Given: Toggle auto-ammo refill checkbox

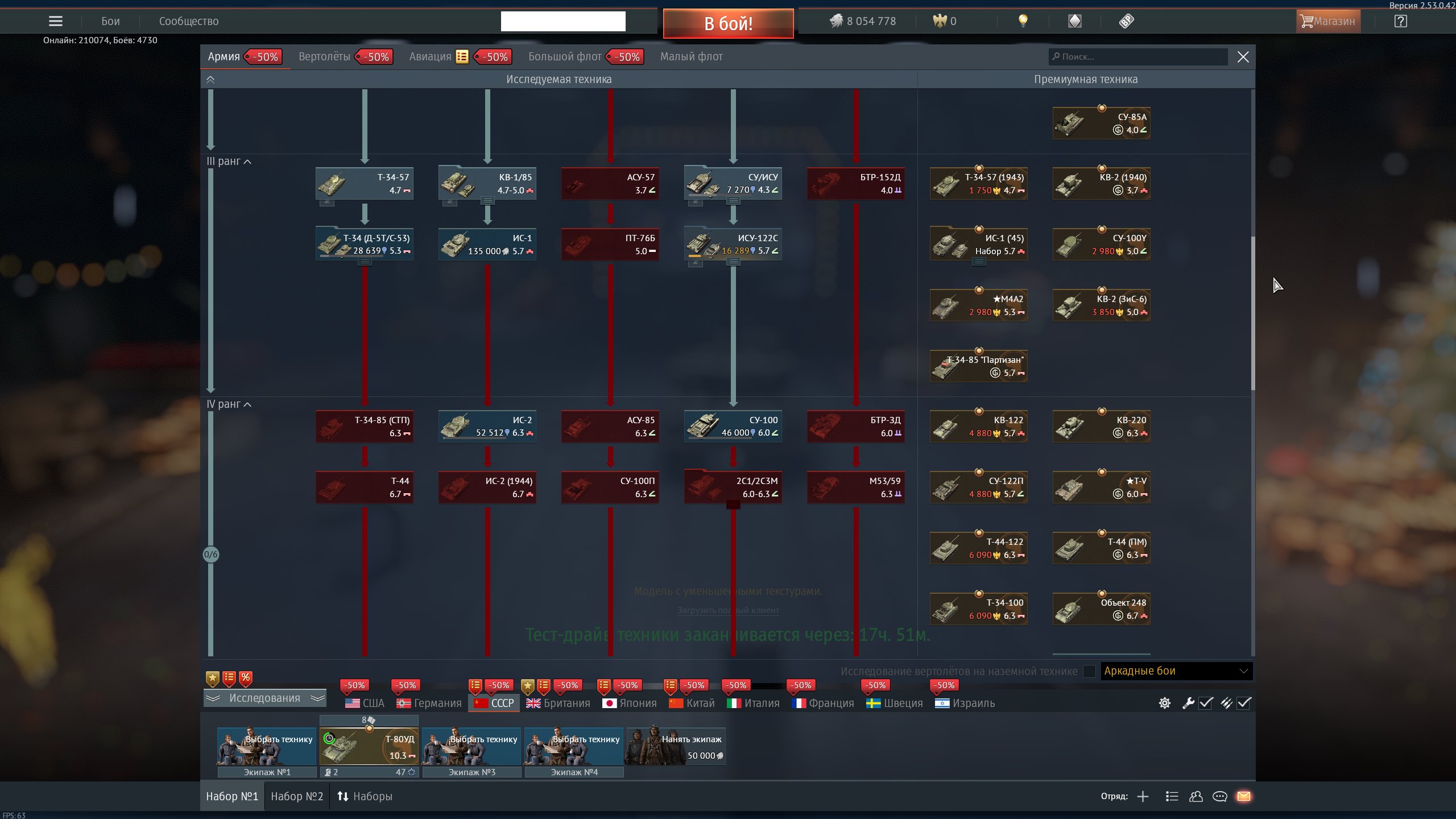Looking at the screenshot, I should tap(1244, 703).
